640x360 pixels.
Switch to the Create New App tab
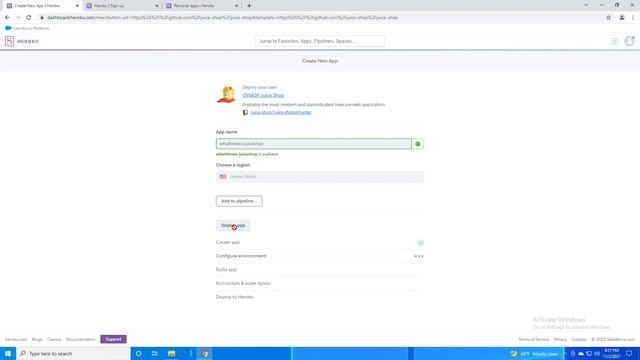tap(41, 6)
